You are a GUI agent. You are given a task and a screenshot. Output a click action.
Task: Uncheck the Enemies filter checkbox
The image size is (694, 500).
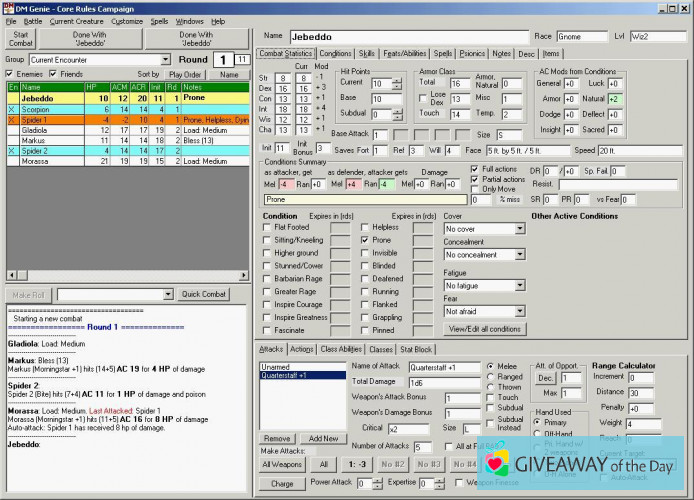[11, 74]
